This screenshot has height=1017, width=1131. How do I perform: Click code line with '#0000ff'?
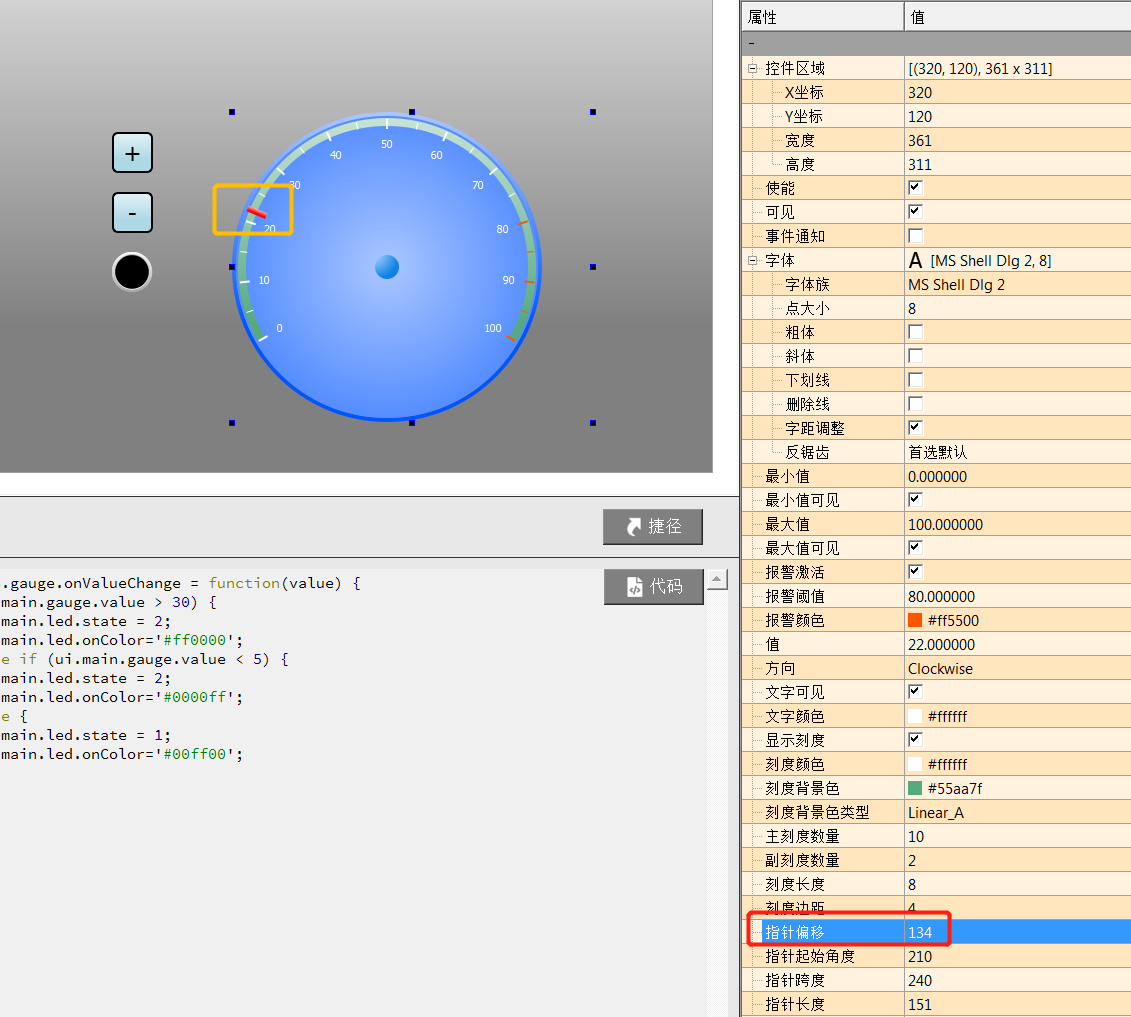tap(122, 697)
